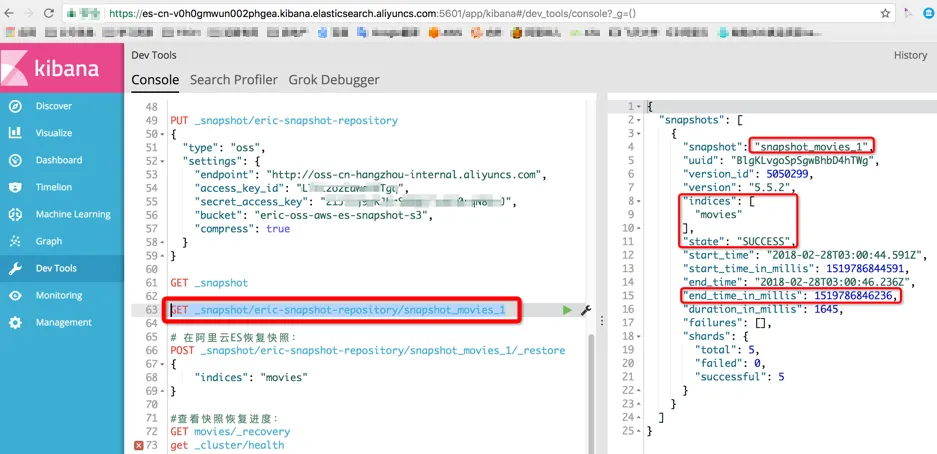Collapse root object at output line 1
This screenshot has height=454, width=937.
click(641, 107)
